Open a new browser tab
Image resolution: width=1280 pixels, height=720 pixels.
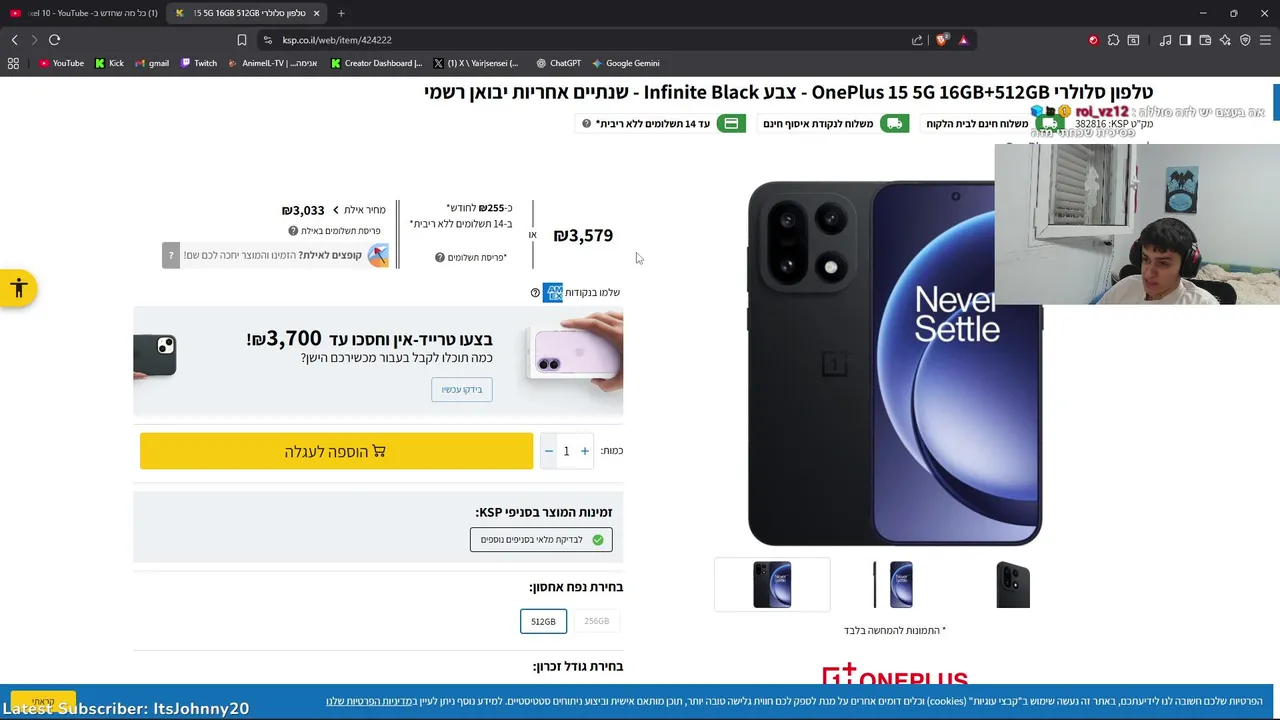click(x=341, y=13)
